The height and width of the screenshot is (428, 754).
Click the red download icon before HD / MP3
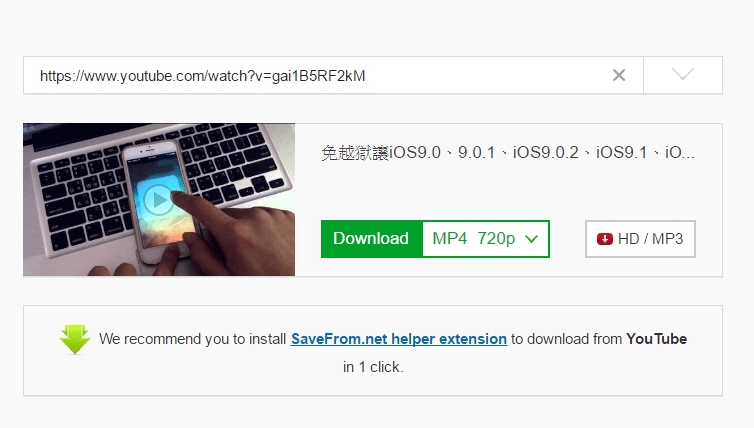tap(604, 239)
